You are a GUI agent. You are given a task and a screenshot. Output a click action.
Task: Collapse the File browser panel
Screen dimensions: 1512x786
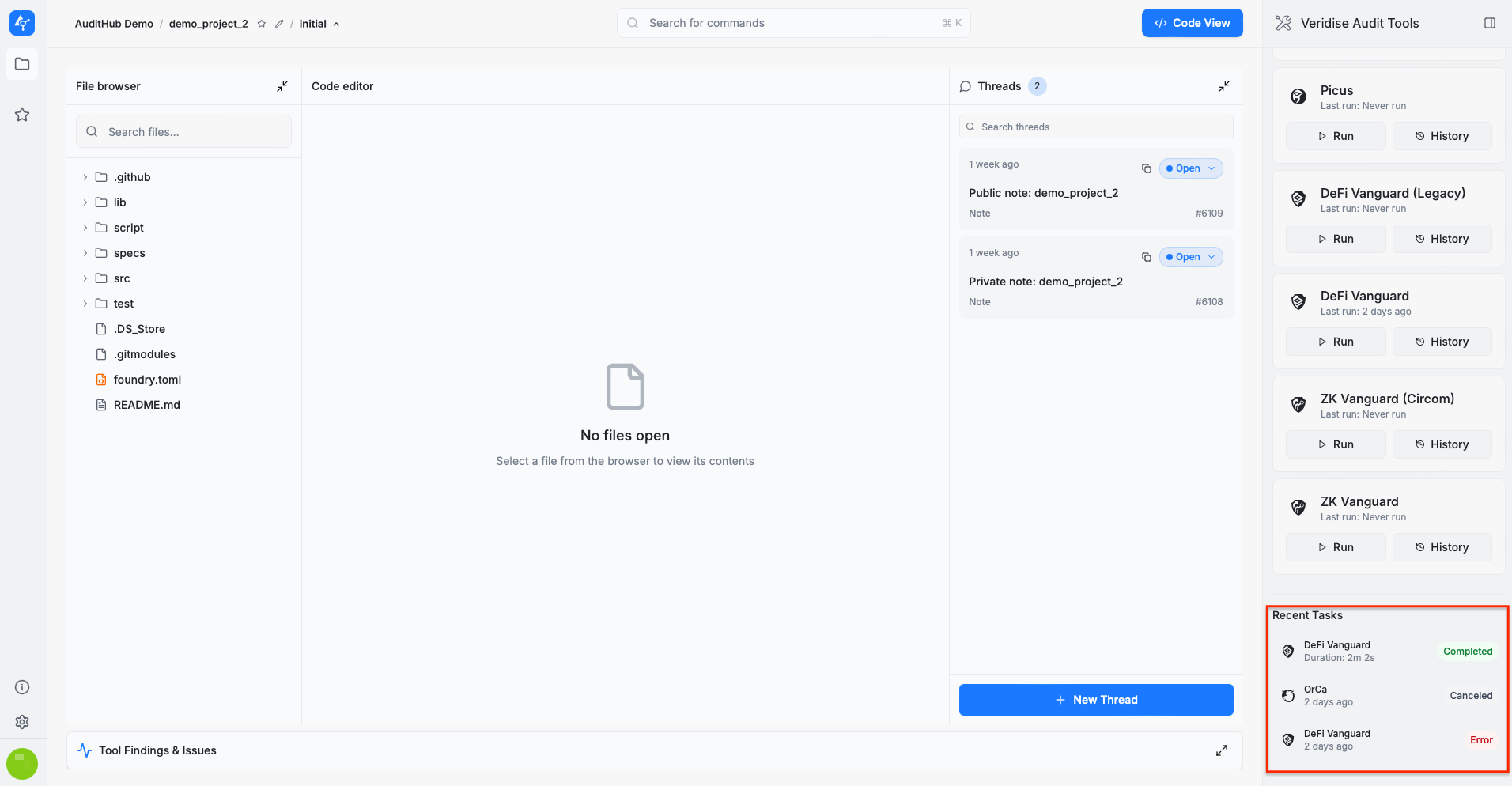pos(282,86)
